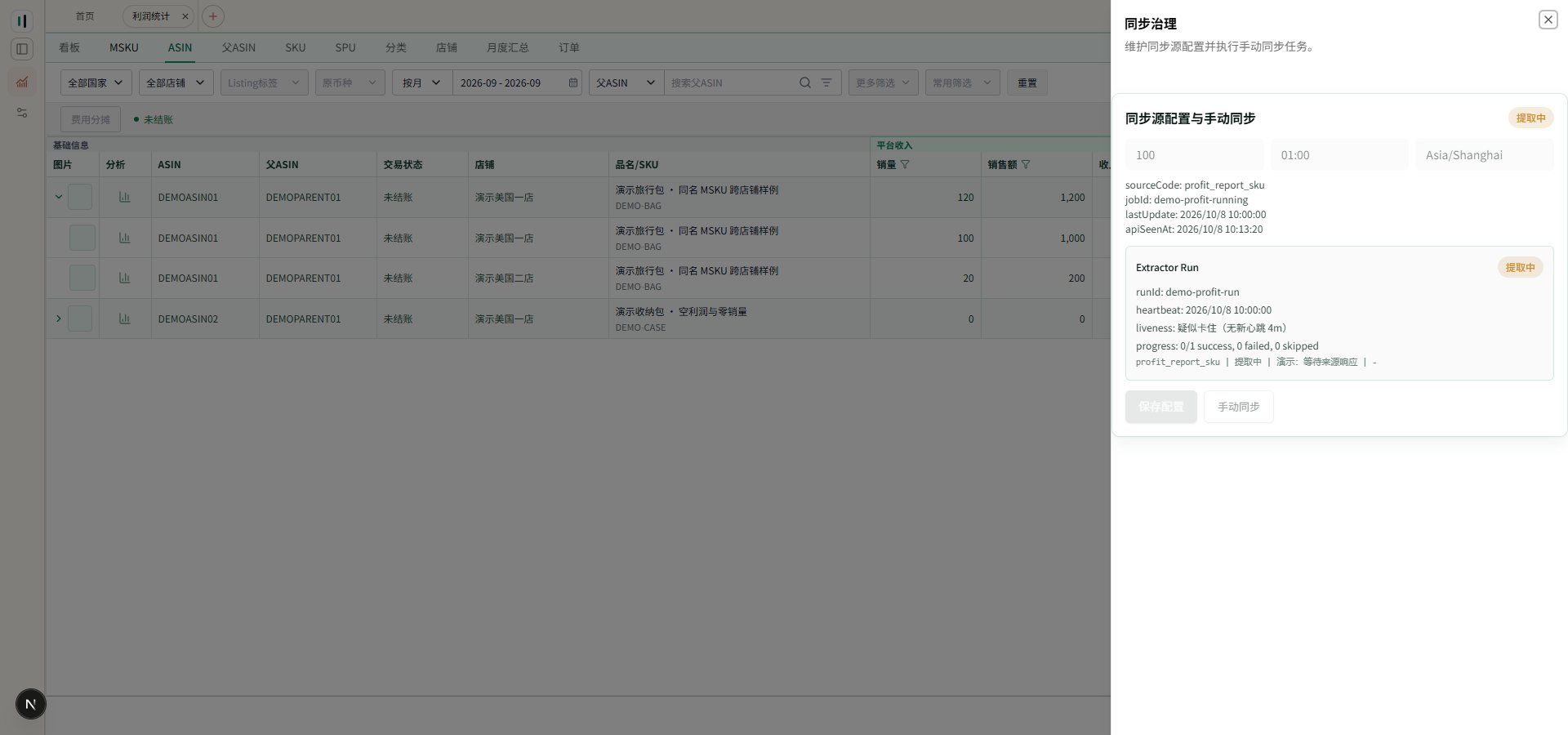Open the 全部店铺 dropdown
This screenshot has width=1568, height=735.
pyautogui.click(x=176, y=82)
